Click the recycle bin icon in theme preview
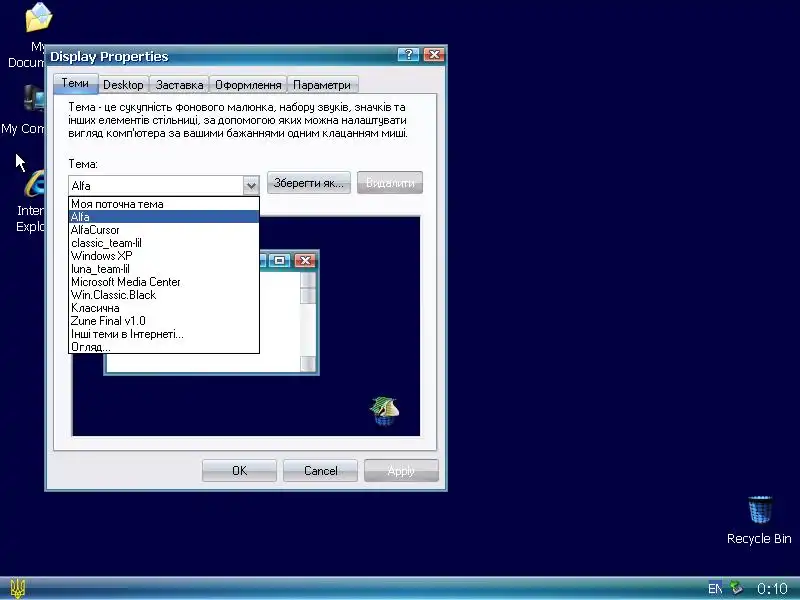 [384, 411]
